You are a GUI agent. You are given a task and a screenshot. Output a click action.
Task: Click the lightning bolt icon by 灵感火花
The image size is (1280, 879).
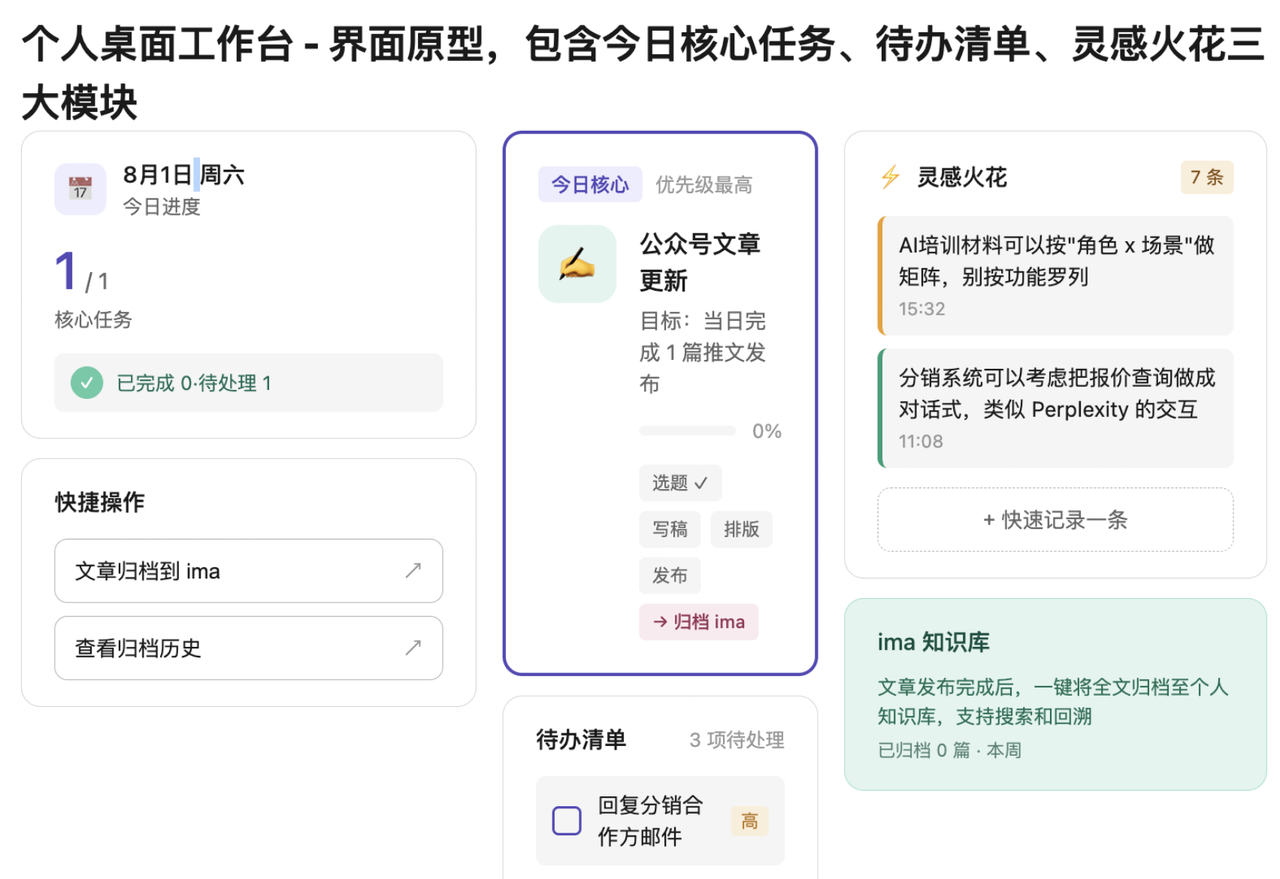(890, 178)
